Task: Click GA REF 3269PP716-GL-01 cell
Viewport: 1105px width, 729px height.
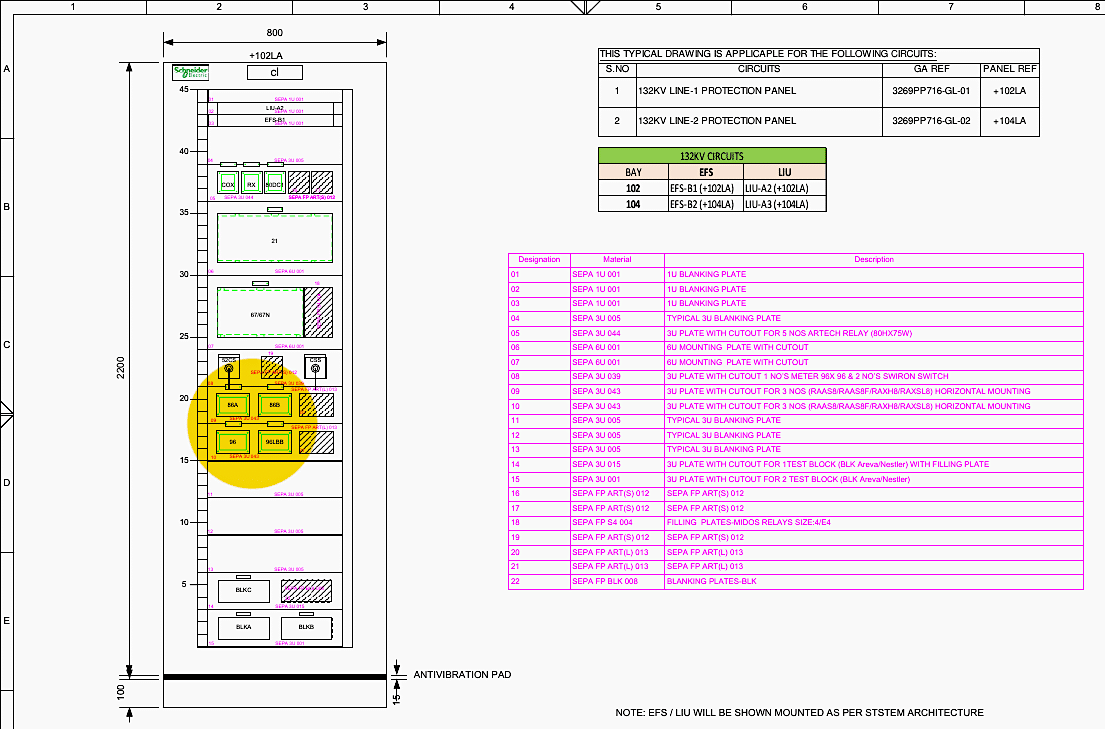Action: 931,91
